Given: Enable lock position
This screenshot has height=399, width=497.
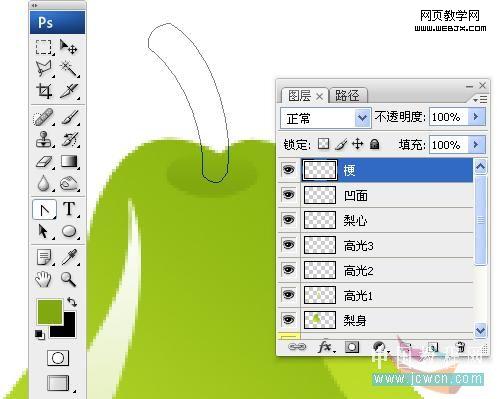Looking at the screenshot, I should click(x=358, y=144).
